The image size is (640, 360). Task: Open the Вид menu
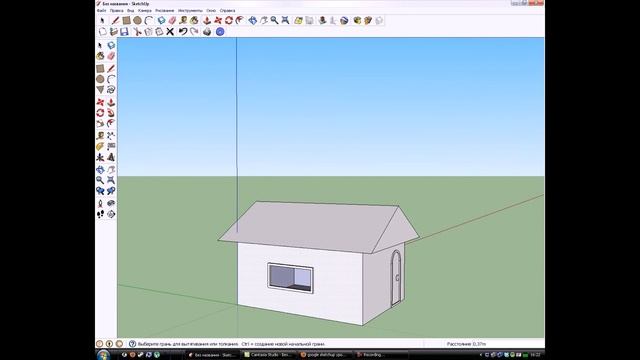tap(131, 11)
